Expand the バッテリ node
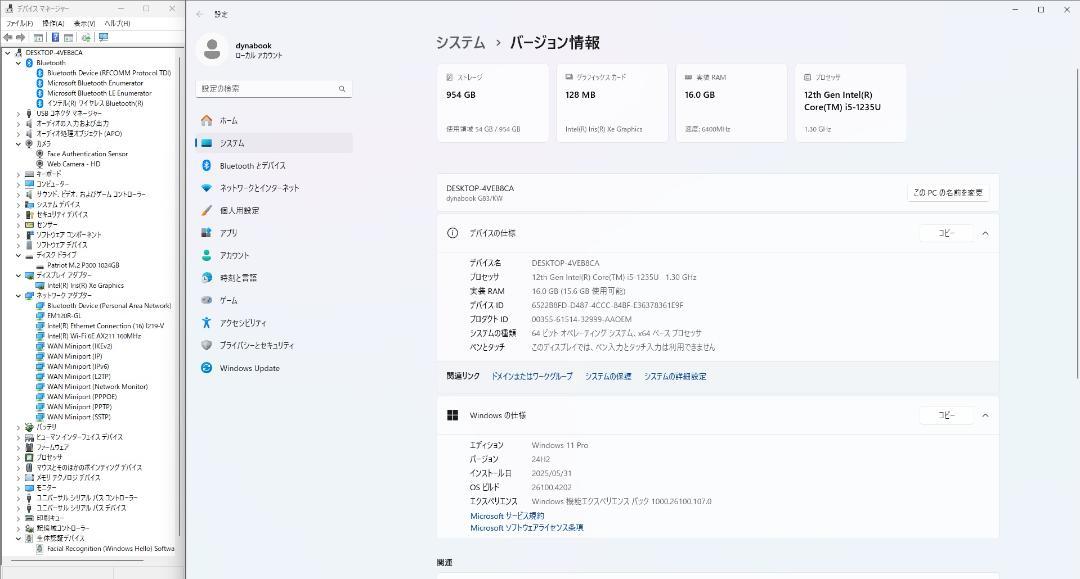The image size is (1080, 579). click(19, 427)
